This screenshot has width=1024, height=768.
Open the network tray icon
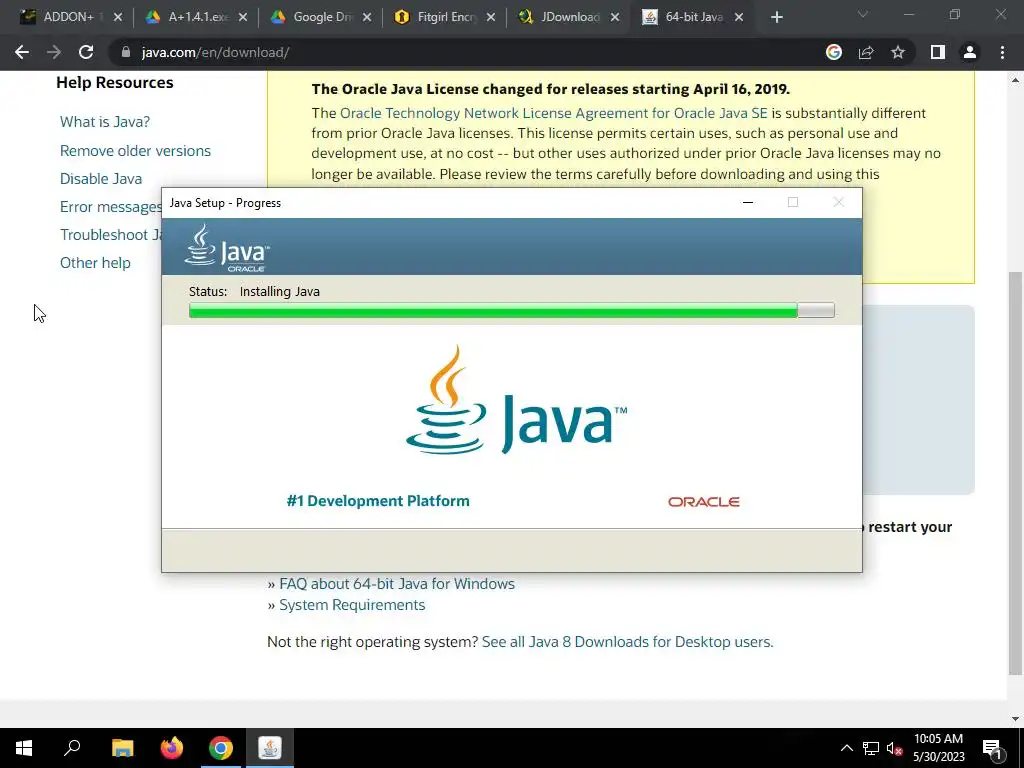871,748
